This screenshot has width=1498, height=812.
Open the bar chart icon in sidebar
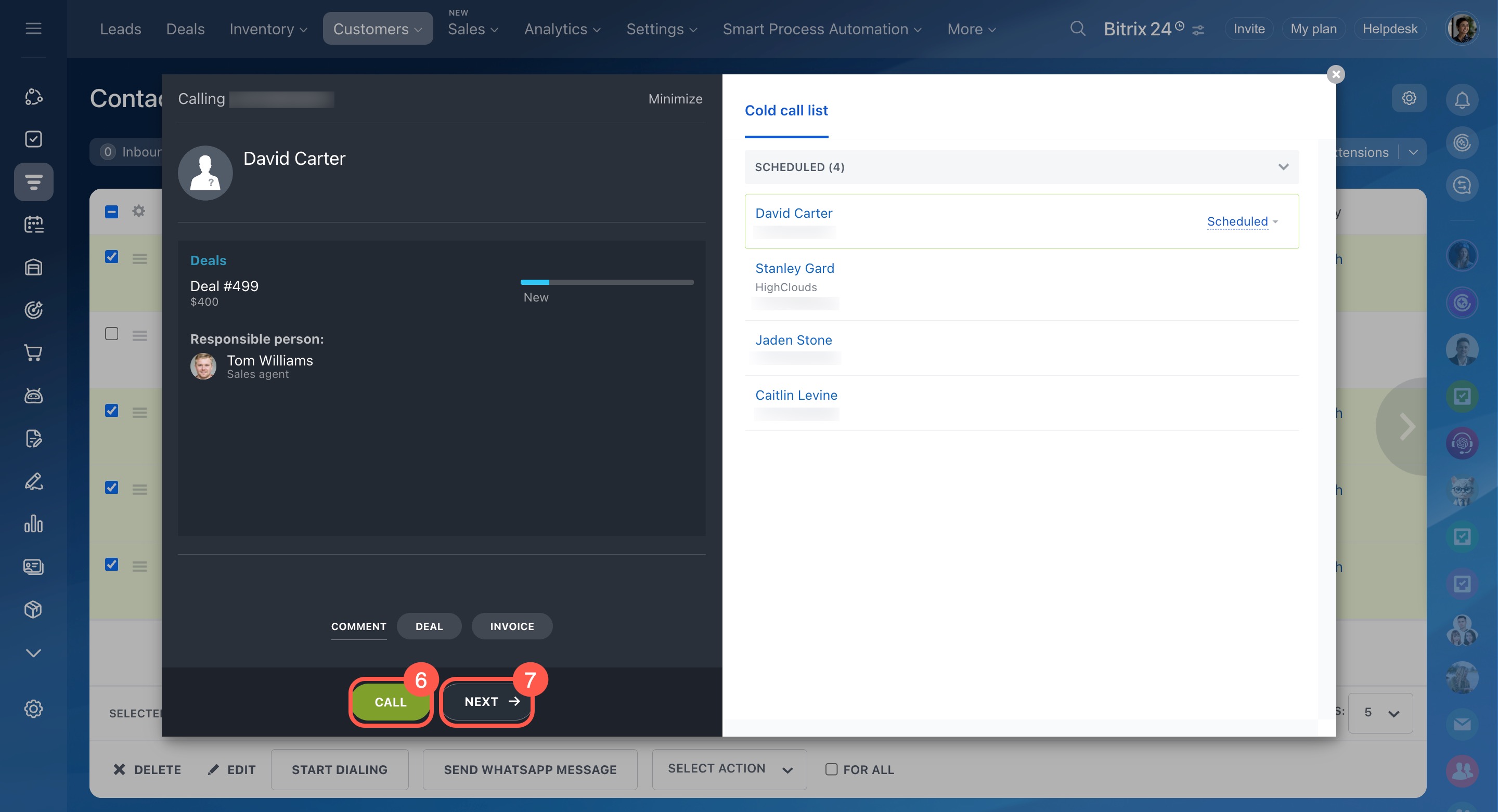tap(34, 523)
